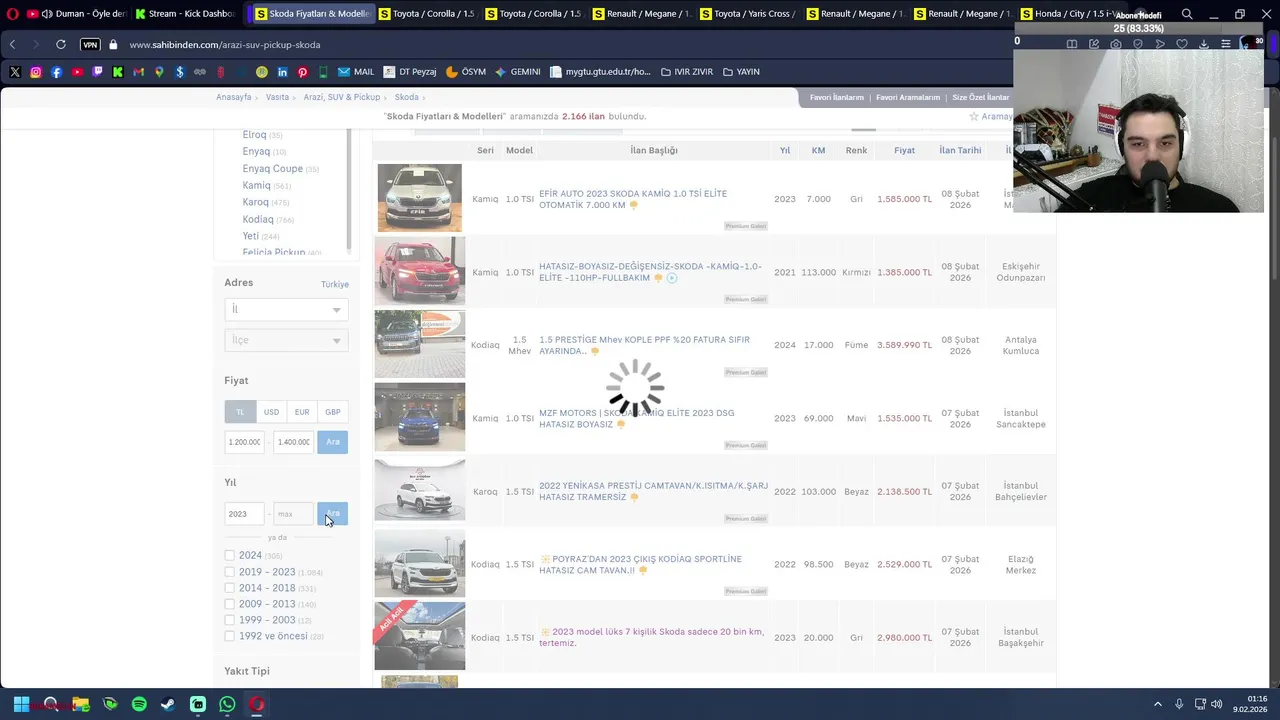The image size is (1280, 720).
Task: Open the Facebook bookmark icon
Action: (57, 72)
